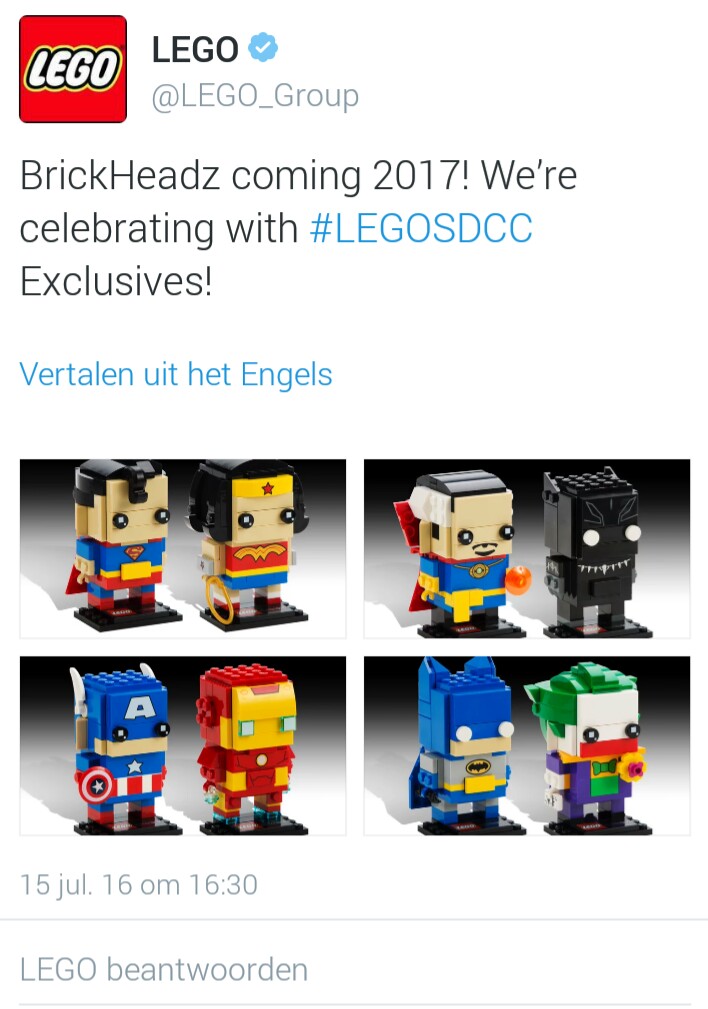The height and width of the screenshot is (1009, 708).
Task: Open the @LEGO_Group handle
Action: point(255,96)
